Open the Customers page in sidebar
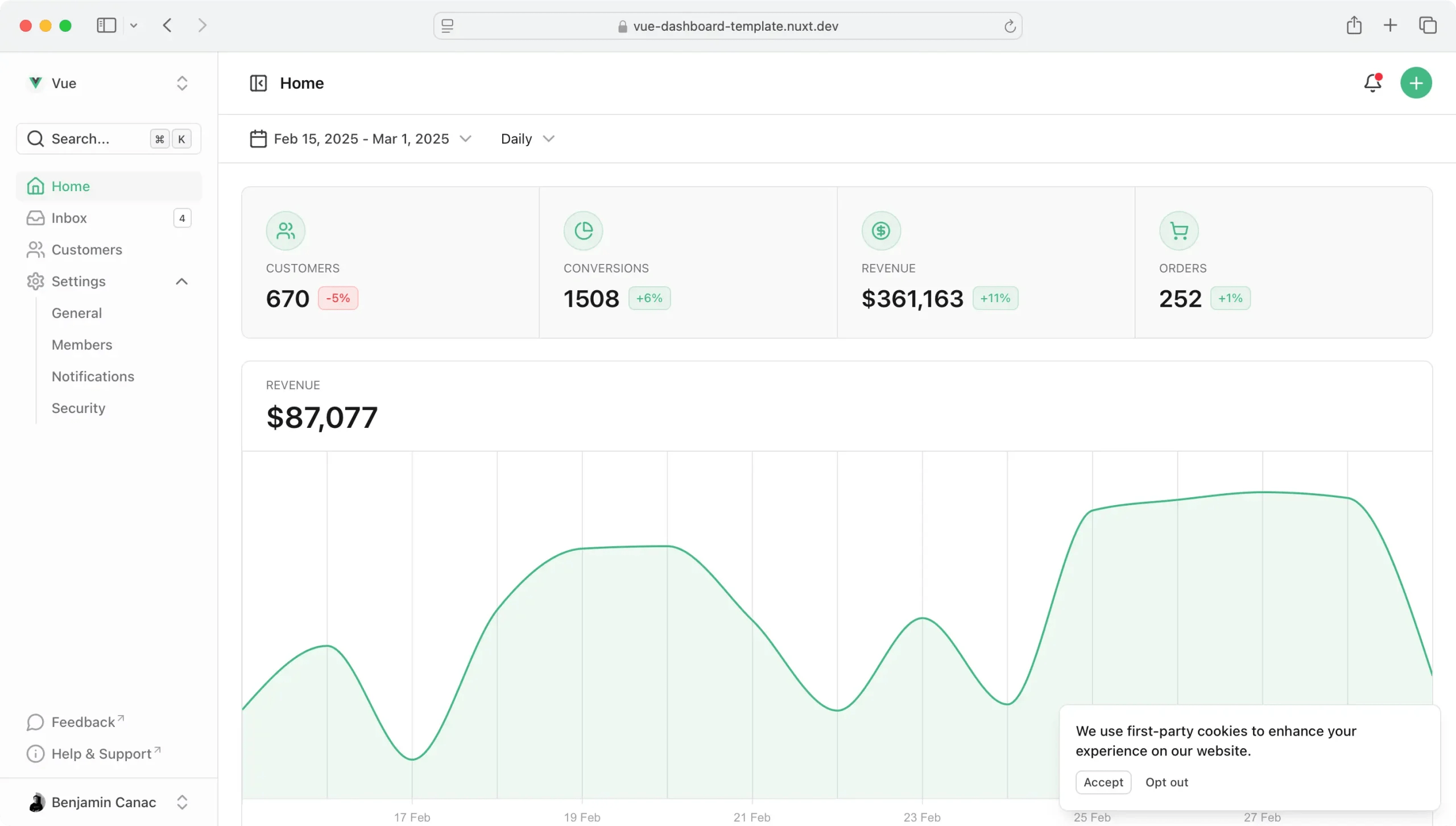This screenshot has height=826, width=1456. point(86,250)
